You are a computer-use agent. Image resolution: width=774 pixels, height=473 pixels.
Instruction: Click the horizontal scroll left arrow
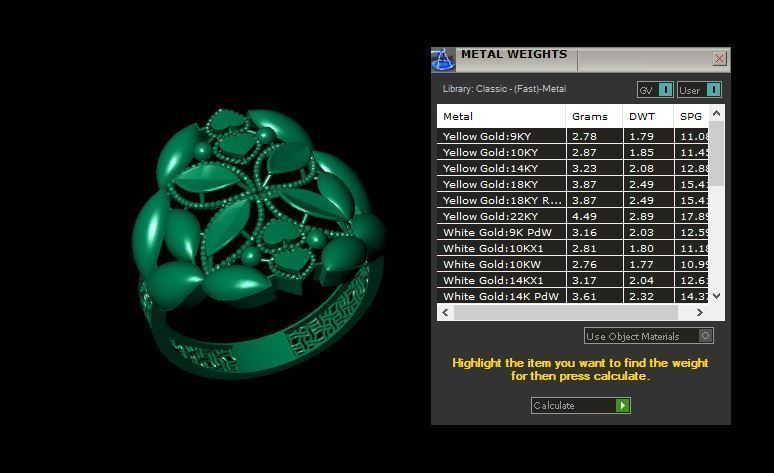[445, 312]
